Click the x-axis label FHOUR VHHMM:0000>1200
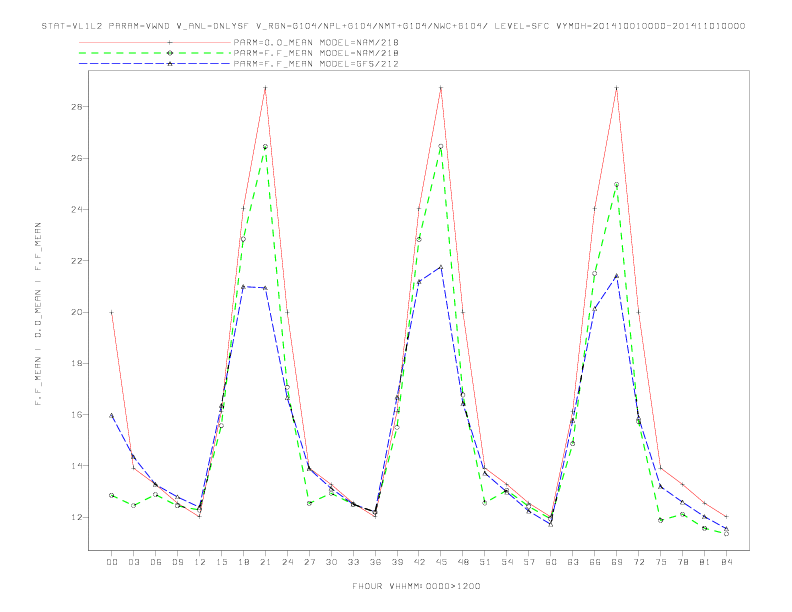The image size is (792, 612). [x=416, y=586]
